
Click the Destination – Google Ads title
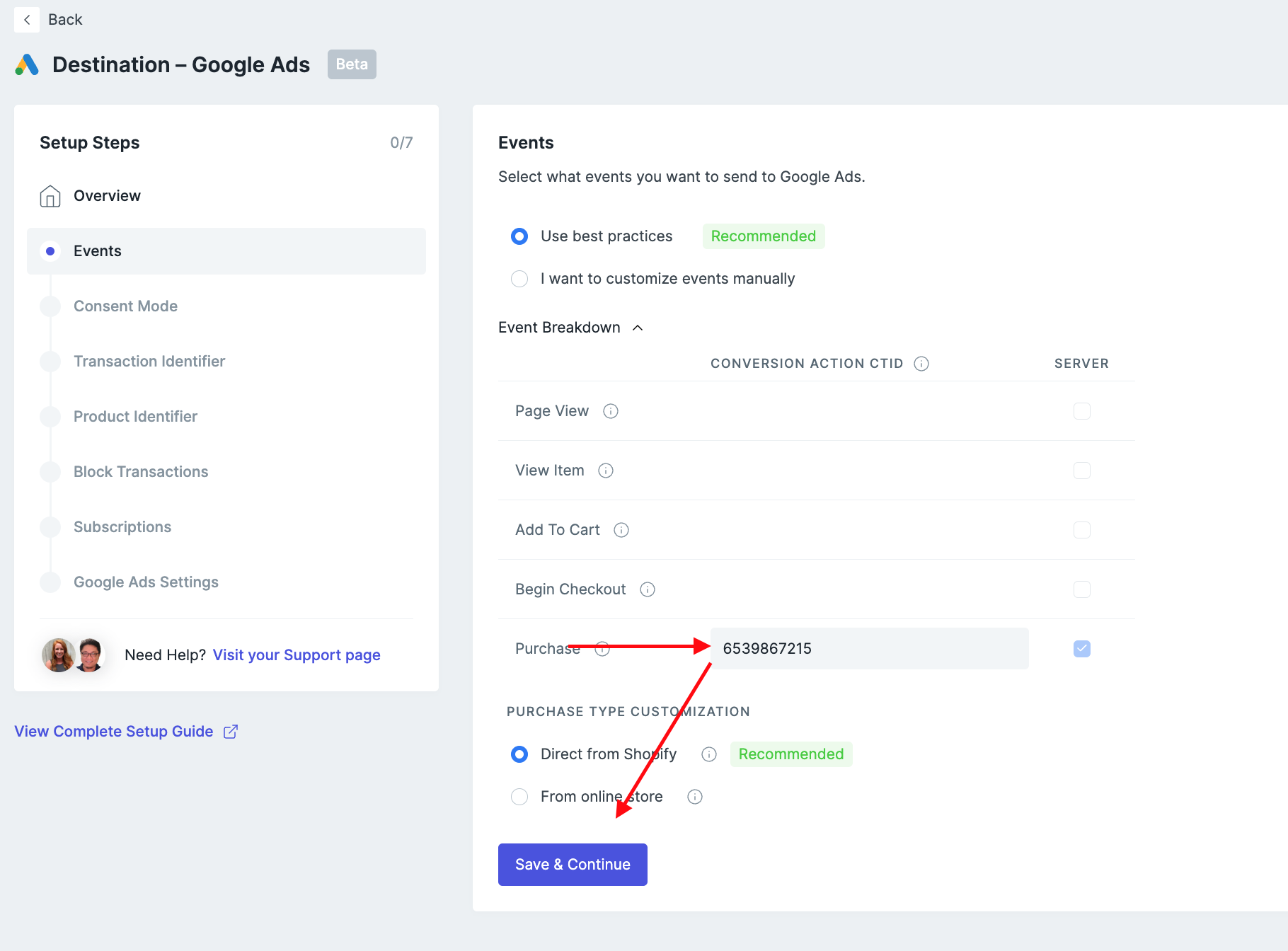181,64
